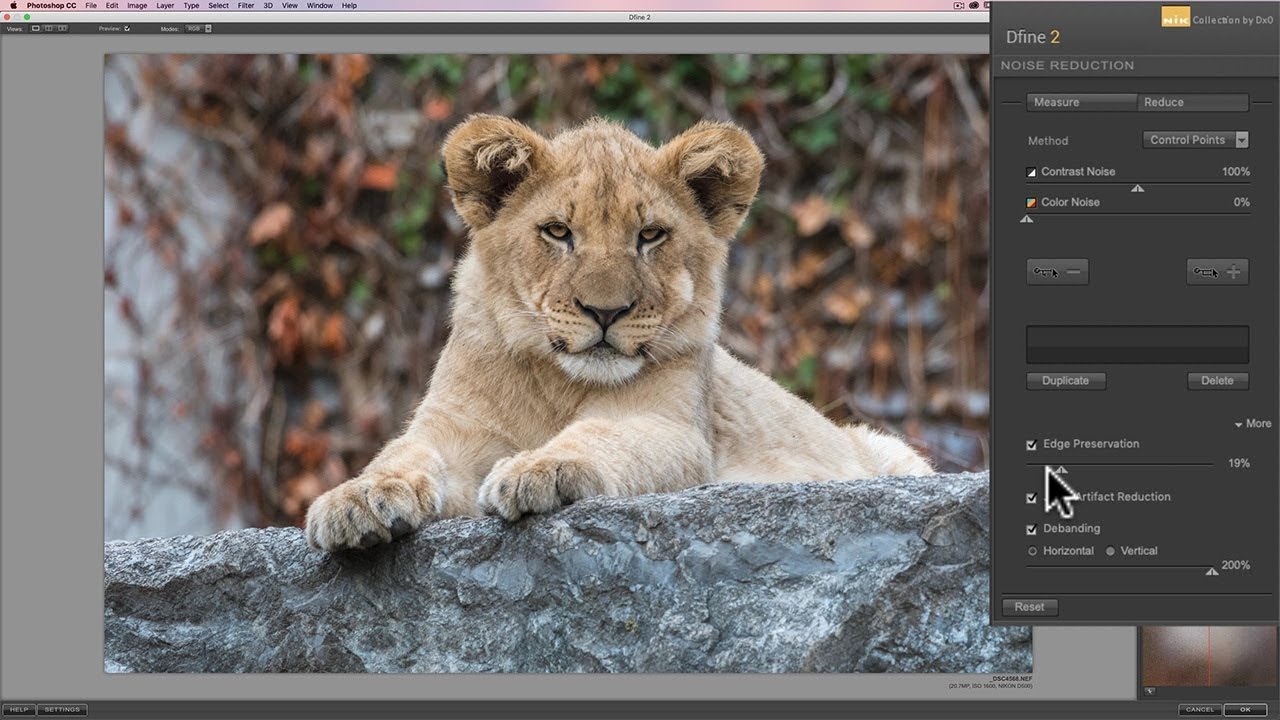Viewport: 1280px width, 720px height.
Task: Open the View menu
Action: tap(290, 6)
